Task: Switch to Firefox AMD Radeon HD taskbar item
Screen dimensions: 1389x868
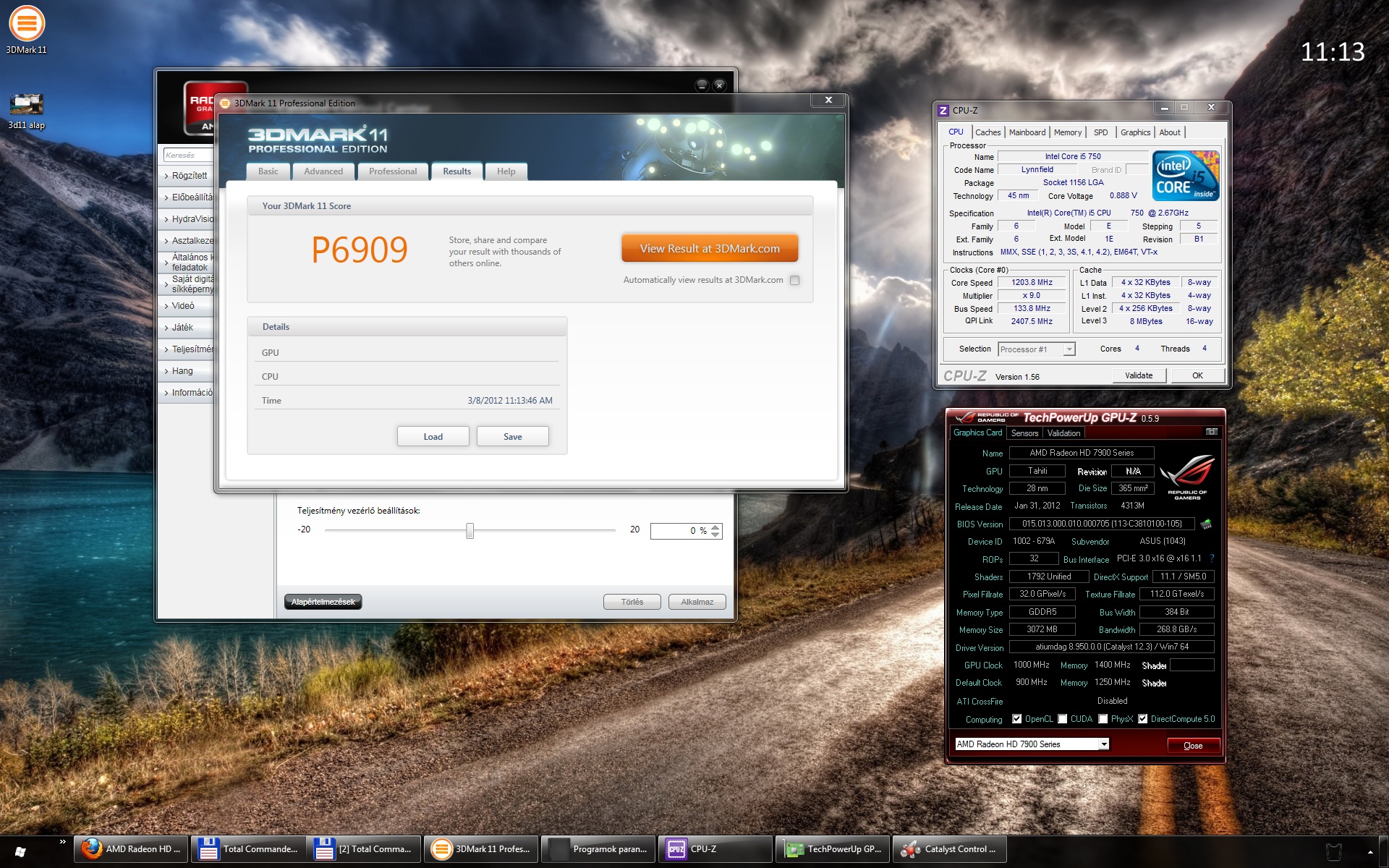Action: pyautogui.click(x=131, y=849)
